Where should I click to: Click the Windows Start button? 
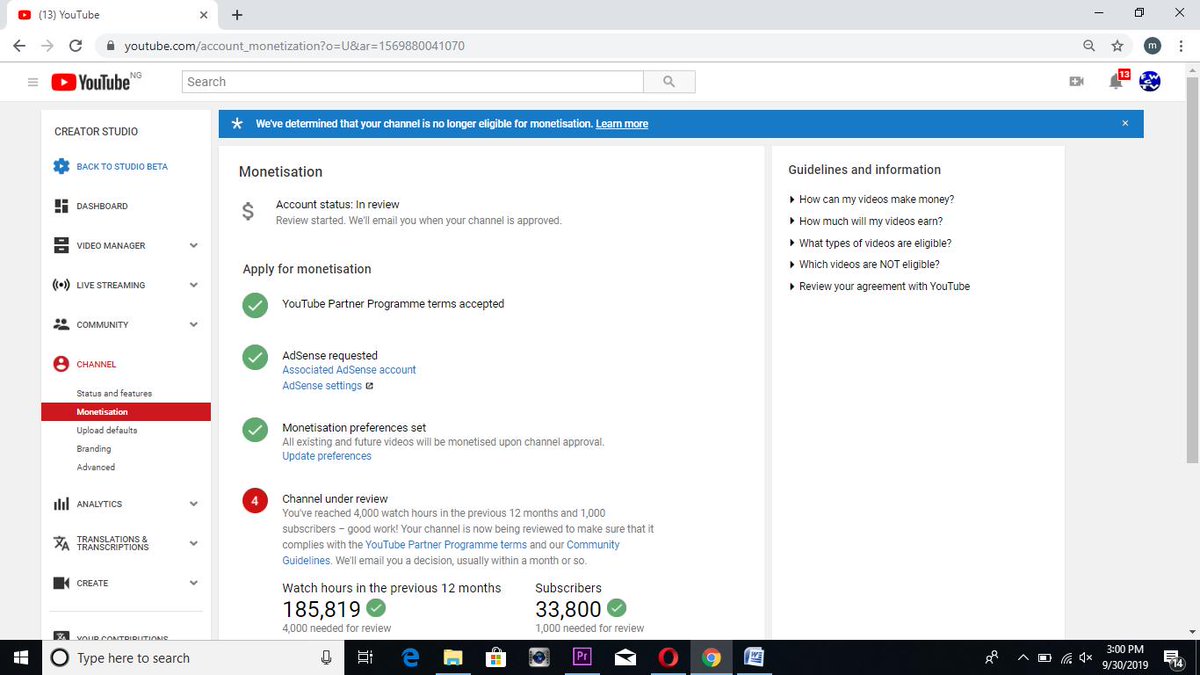point(19,657)
